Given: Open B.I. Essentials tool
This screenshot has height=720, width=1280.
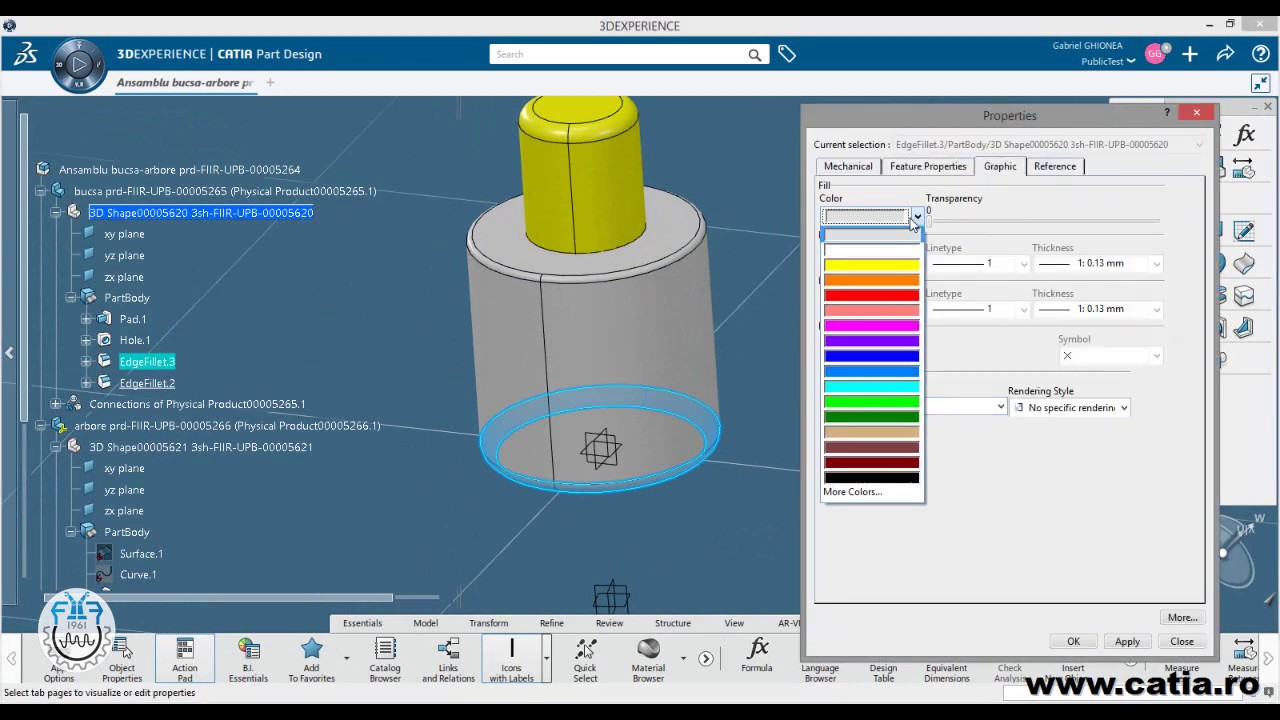Looking at the screenshot, I should pyautogui.click(x=248, y=661).
